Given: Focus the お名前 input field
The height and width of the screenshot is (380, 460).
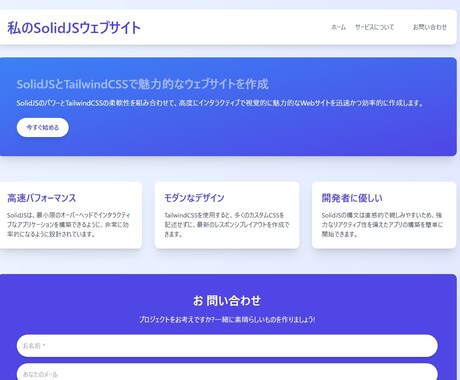Looking at the screenshot, I should coord(227,346).
